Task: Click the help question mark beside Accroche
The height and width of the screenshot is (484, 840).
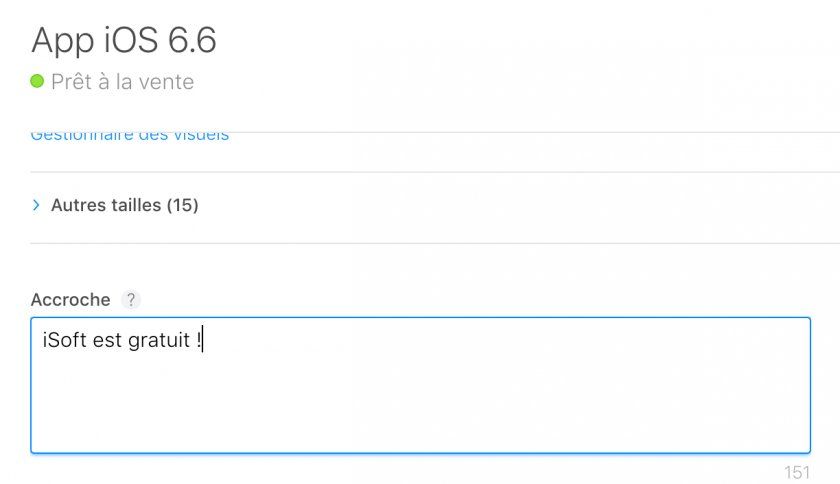Action: [130, 300]
